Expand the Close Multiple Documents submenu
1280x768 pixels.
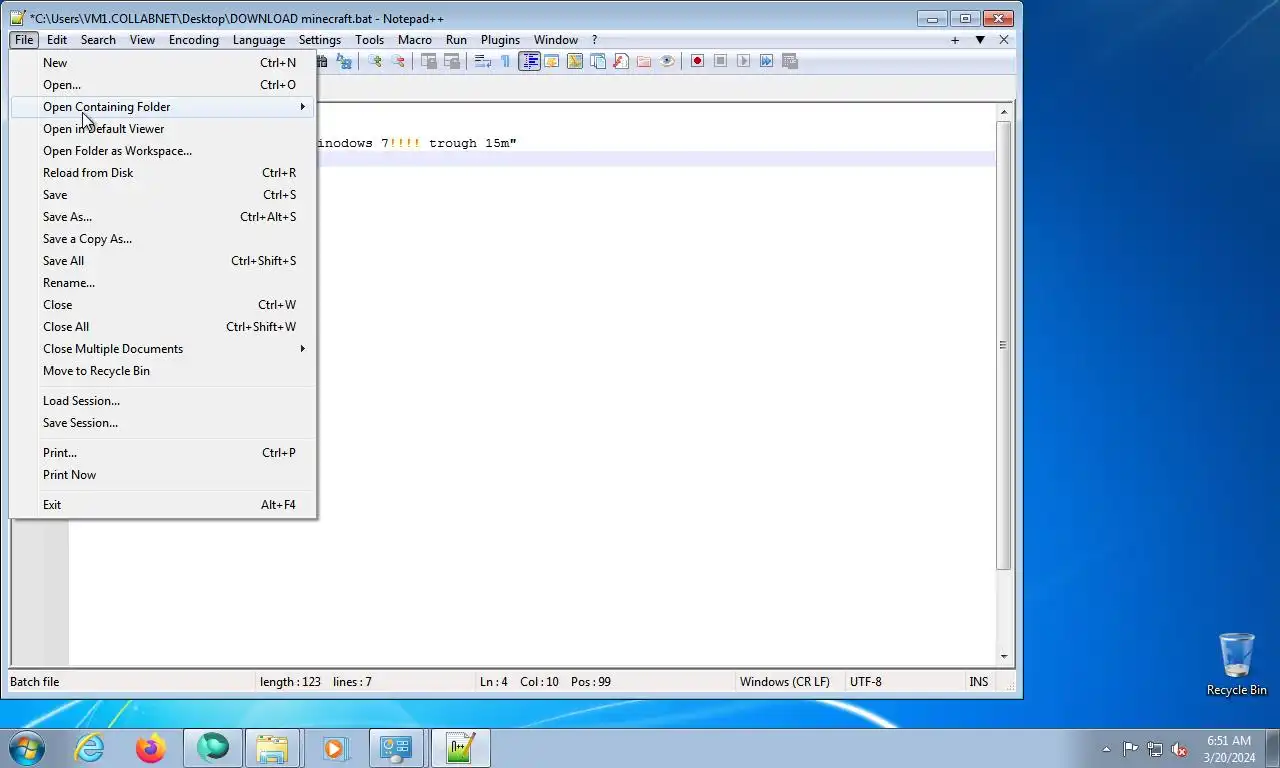click(x=163, y=349)
